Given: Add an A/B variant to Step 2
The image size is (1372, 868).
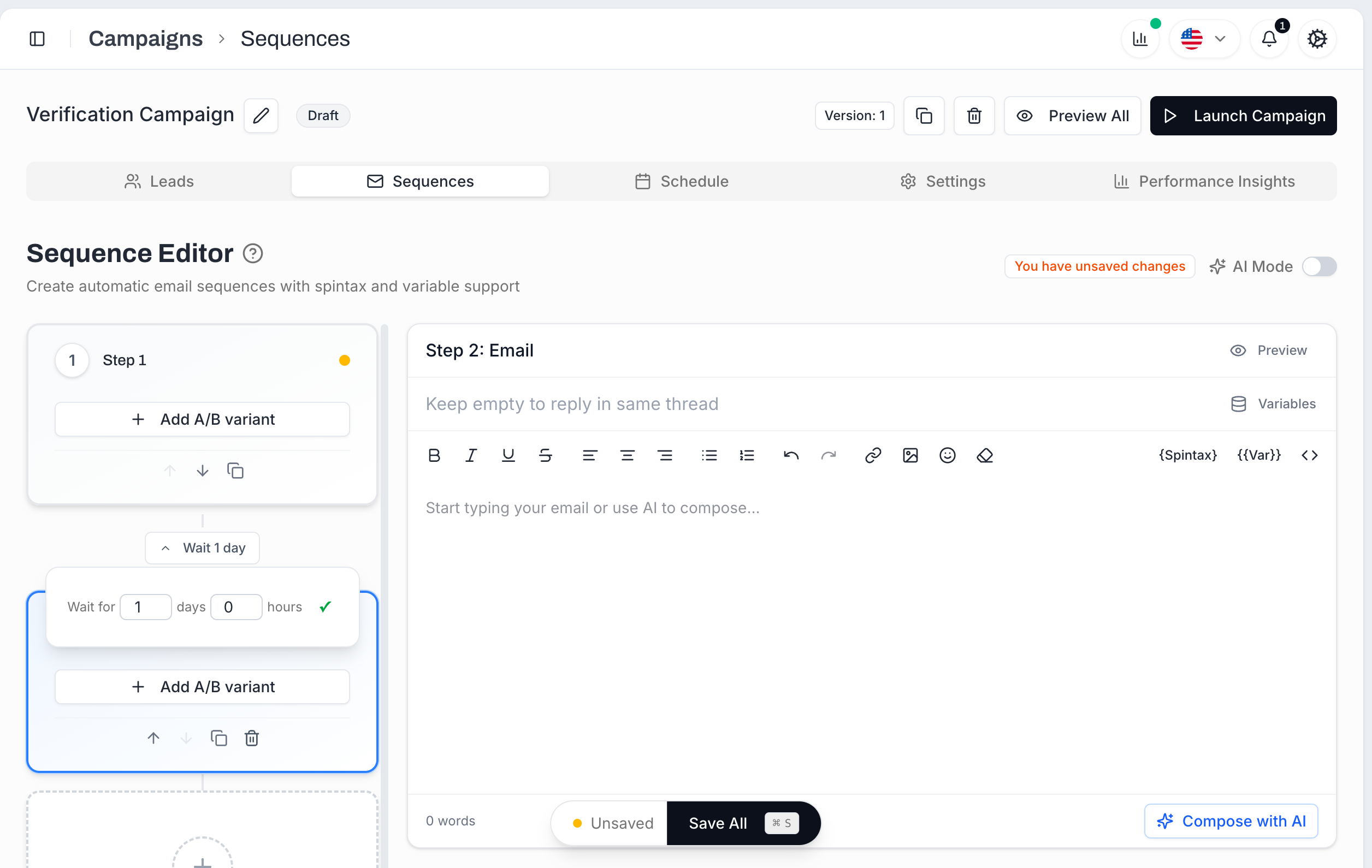Looking at the screenshot, I should 202,687.
